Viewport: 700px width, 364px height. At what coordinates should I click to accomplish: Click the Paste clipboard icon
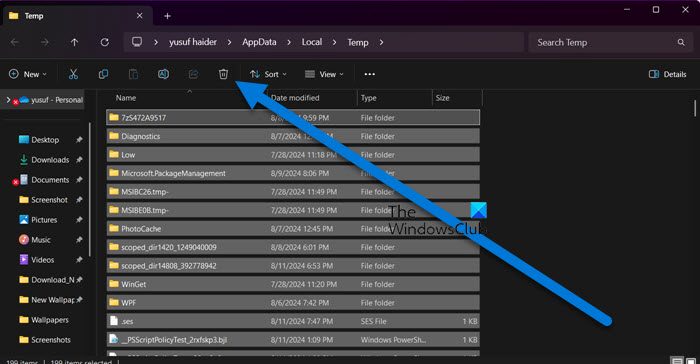[133, 74]
